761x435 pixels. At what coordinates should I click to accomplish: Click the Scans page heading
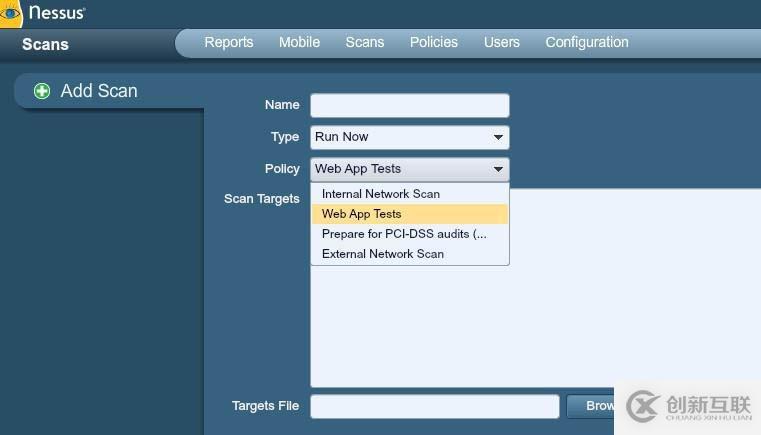(x=45, y=44)
